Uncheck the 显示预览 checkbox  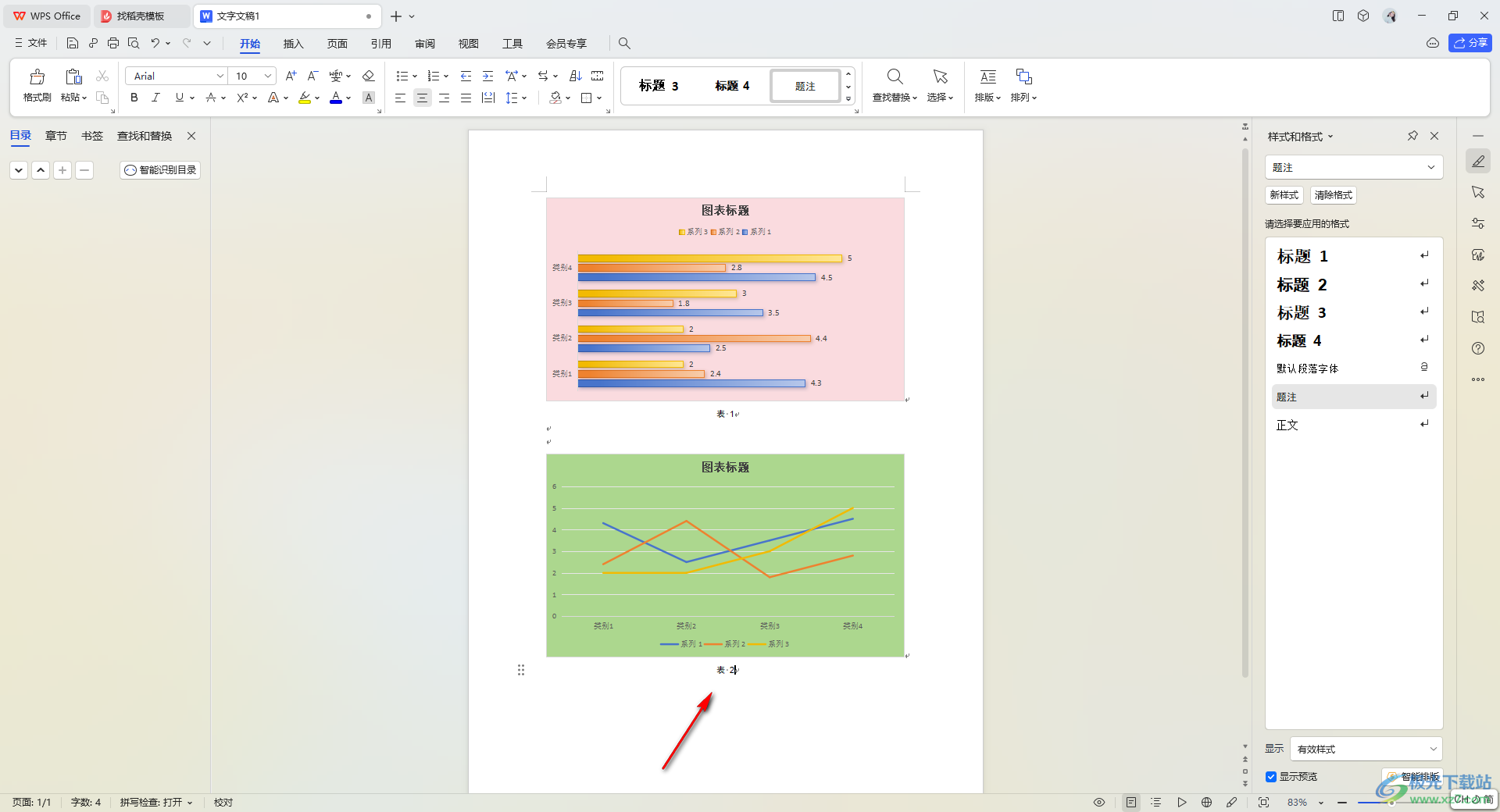tap(1271, 777)
